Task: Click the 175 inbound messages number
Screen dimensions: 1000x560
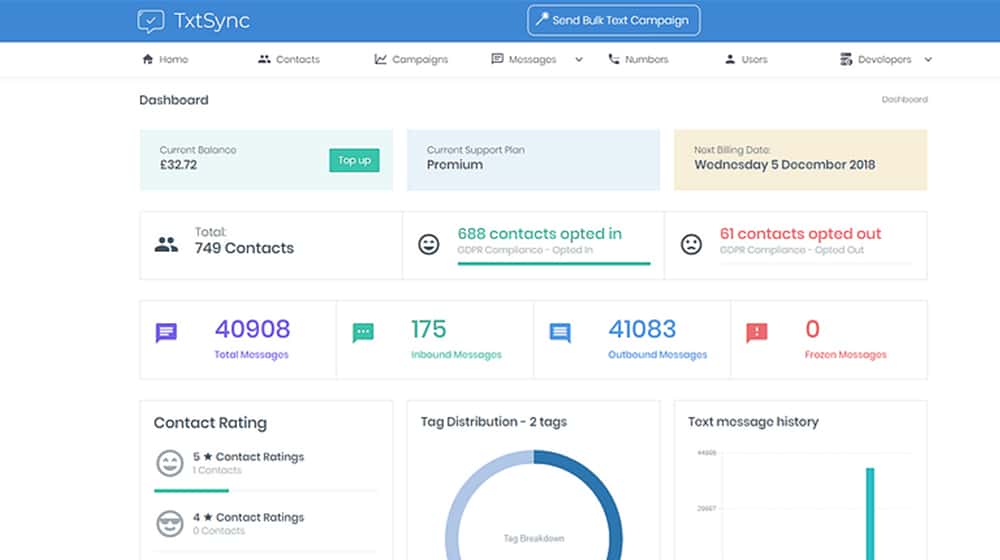Action: coord(429,329)
